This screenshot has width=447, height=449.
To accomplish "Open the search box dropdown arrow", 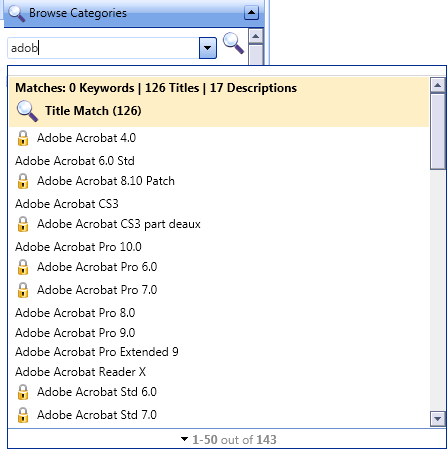I will coord(208,48).
